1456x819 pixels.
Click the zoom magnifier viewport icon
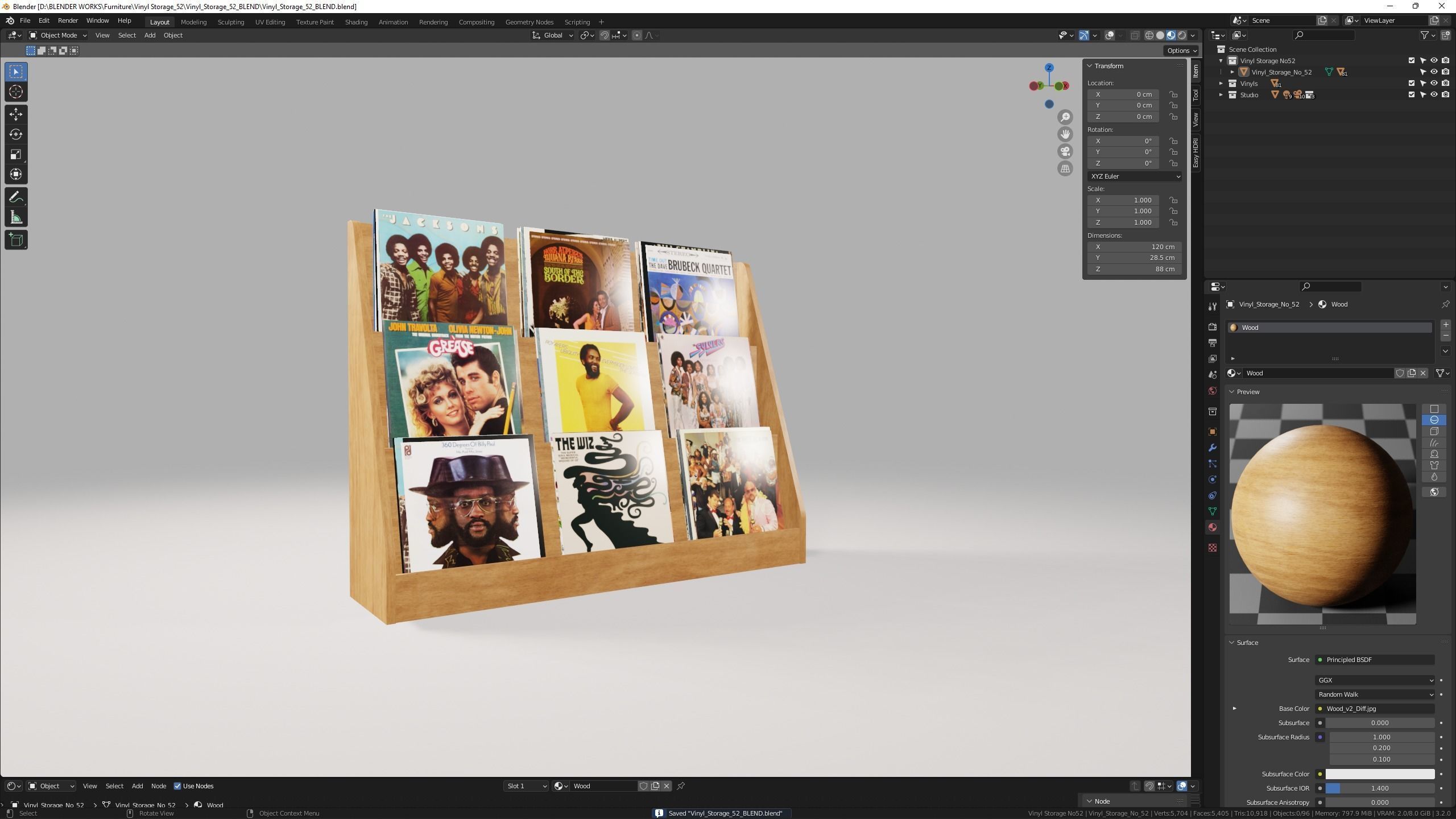click(1065, 117)
